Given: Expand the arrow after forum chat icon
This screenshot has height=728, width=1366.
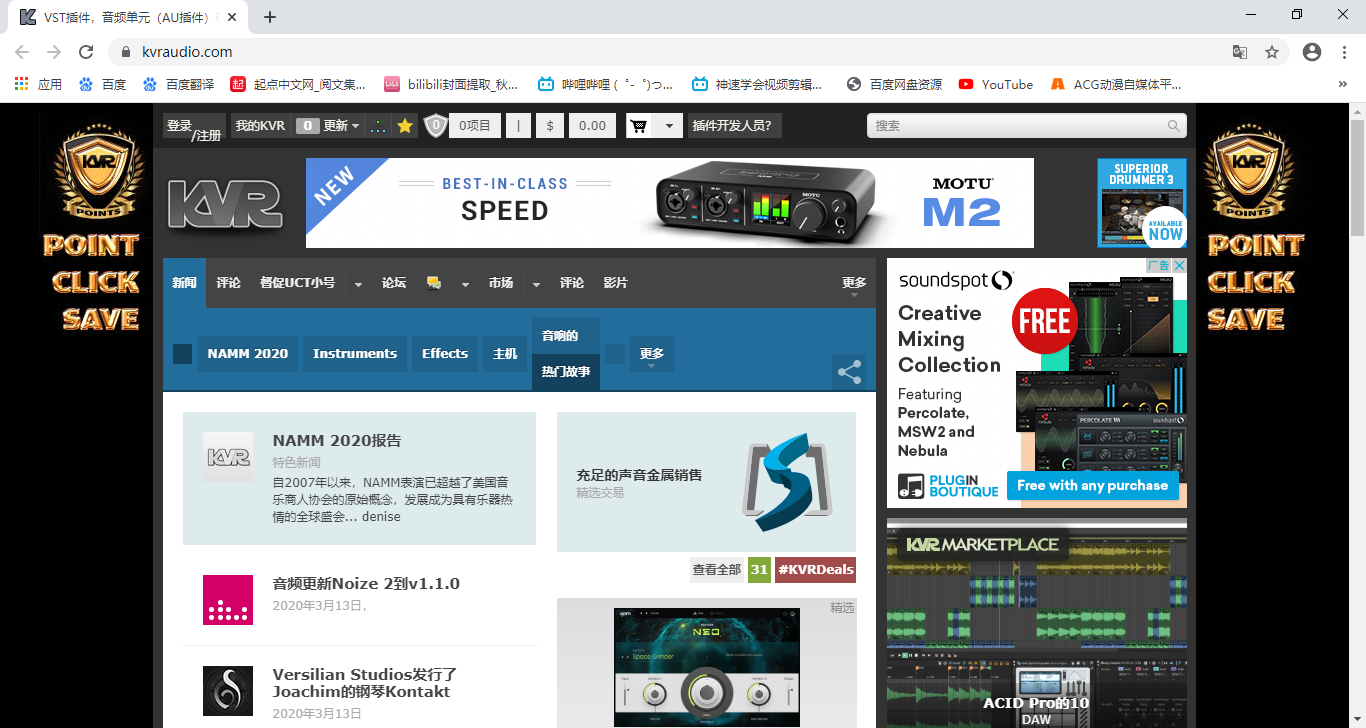Looking at the screenshot, I should (x=465, y=284).
